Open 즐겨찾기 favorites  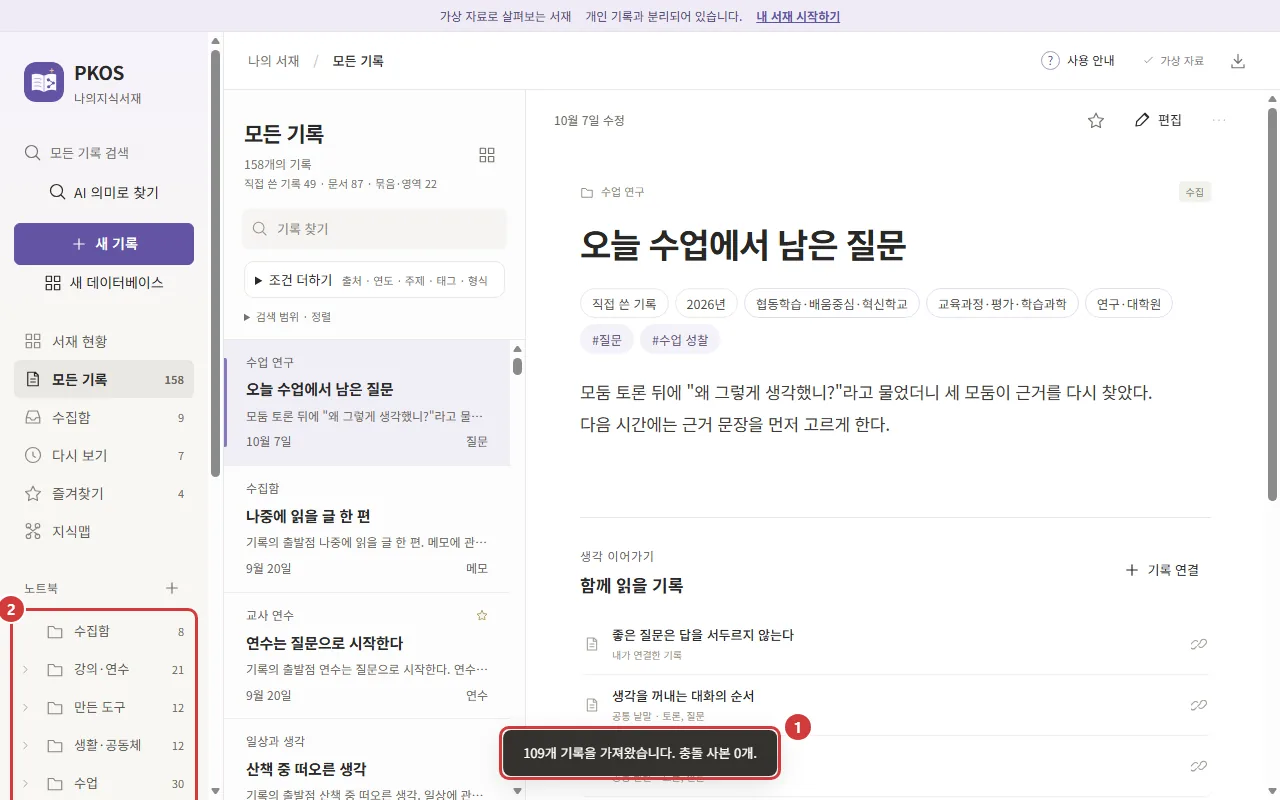coord(104,493)
